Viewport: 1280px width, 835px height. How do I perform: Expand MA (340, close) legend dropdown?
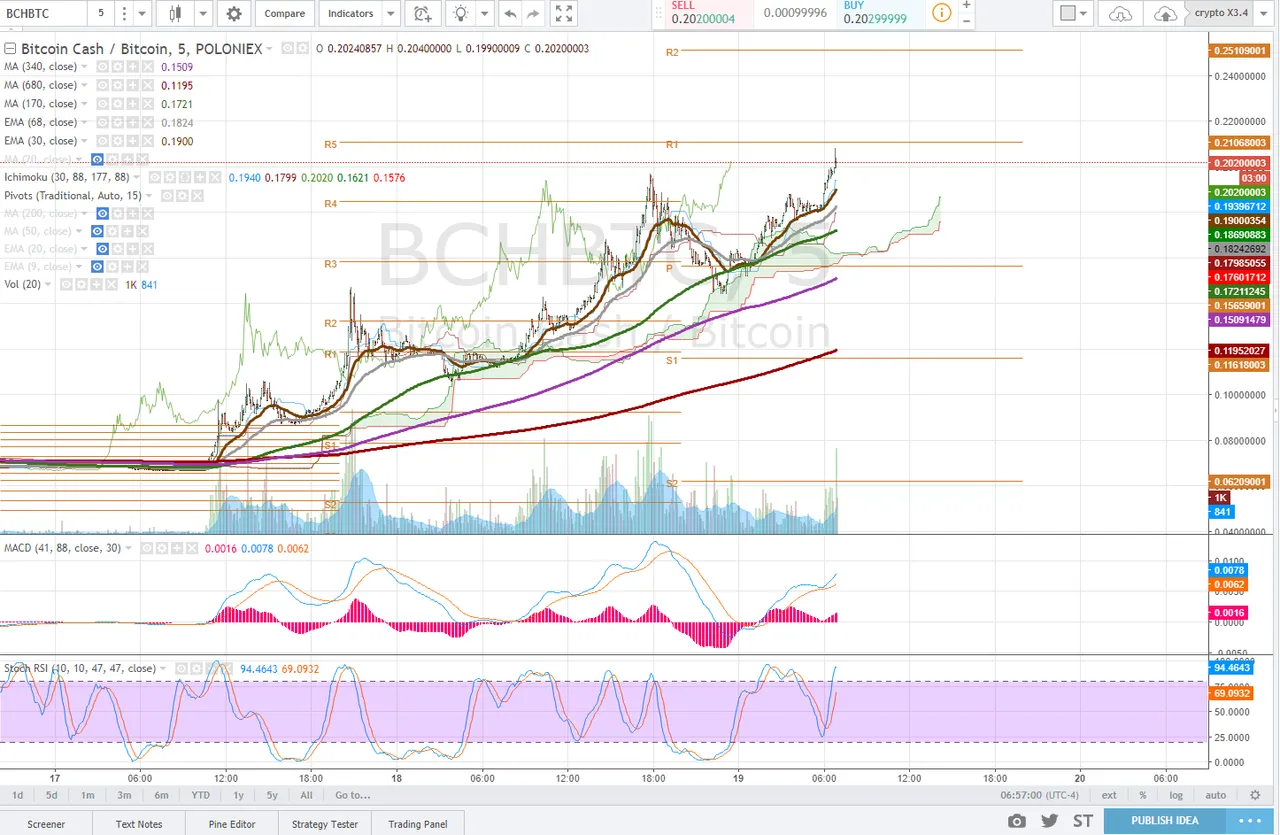coord(85,67)
